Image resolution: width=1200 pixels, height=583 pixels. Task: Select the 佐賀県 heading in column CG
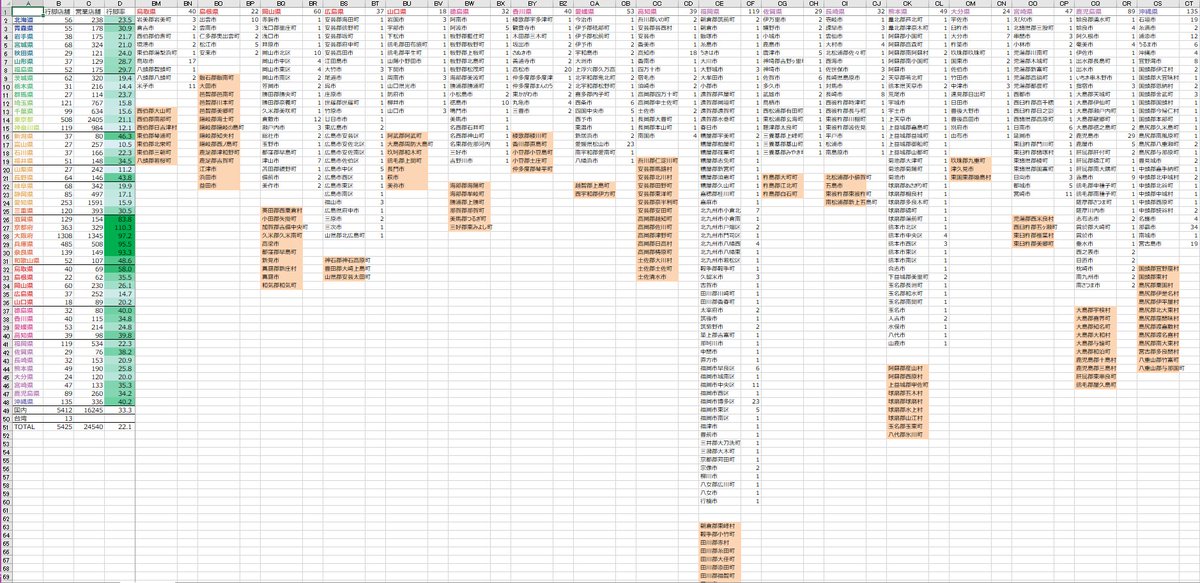pyautogui.click(x=782, y=11)
